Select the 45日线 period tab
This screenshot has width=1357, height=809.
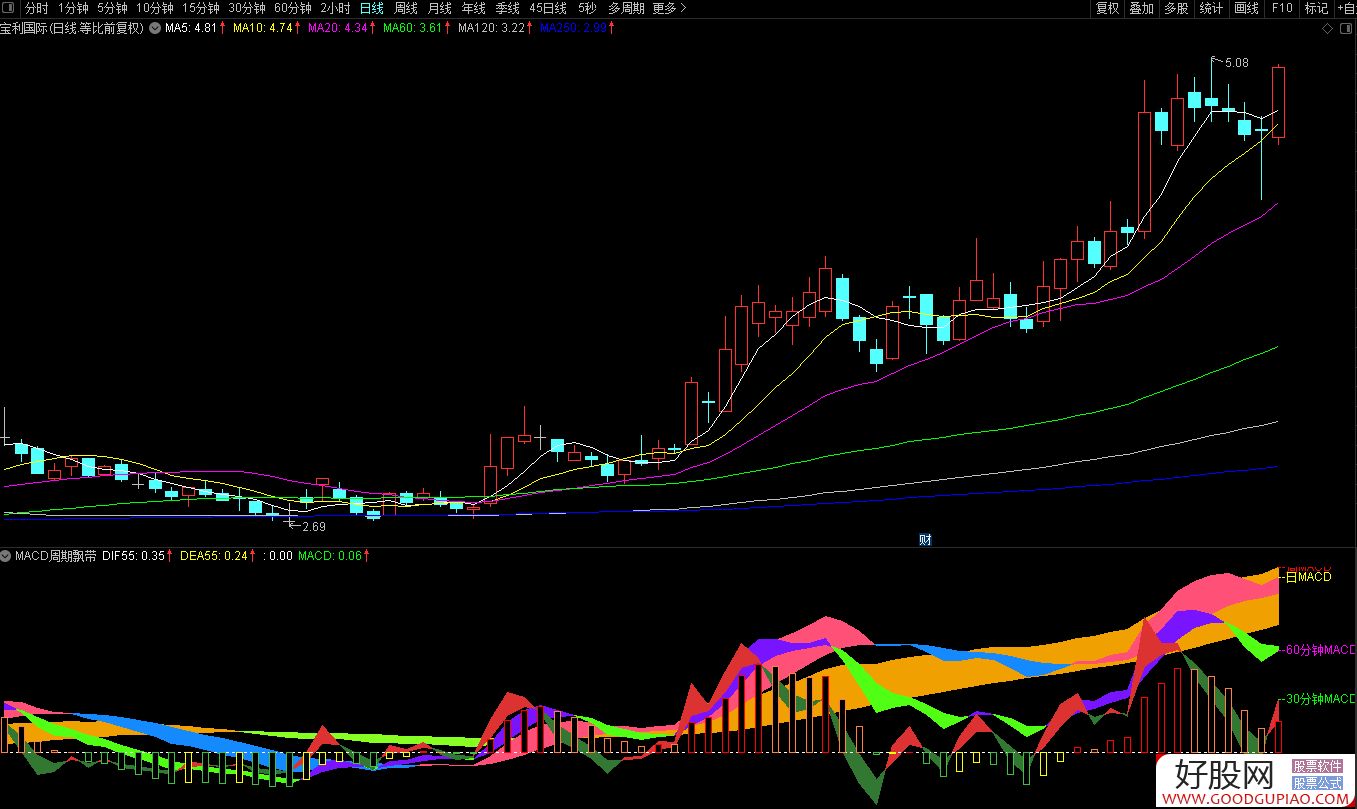pos(548,8)
